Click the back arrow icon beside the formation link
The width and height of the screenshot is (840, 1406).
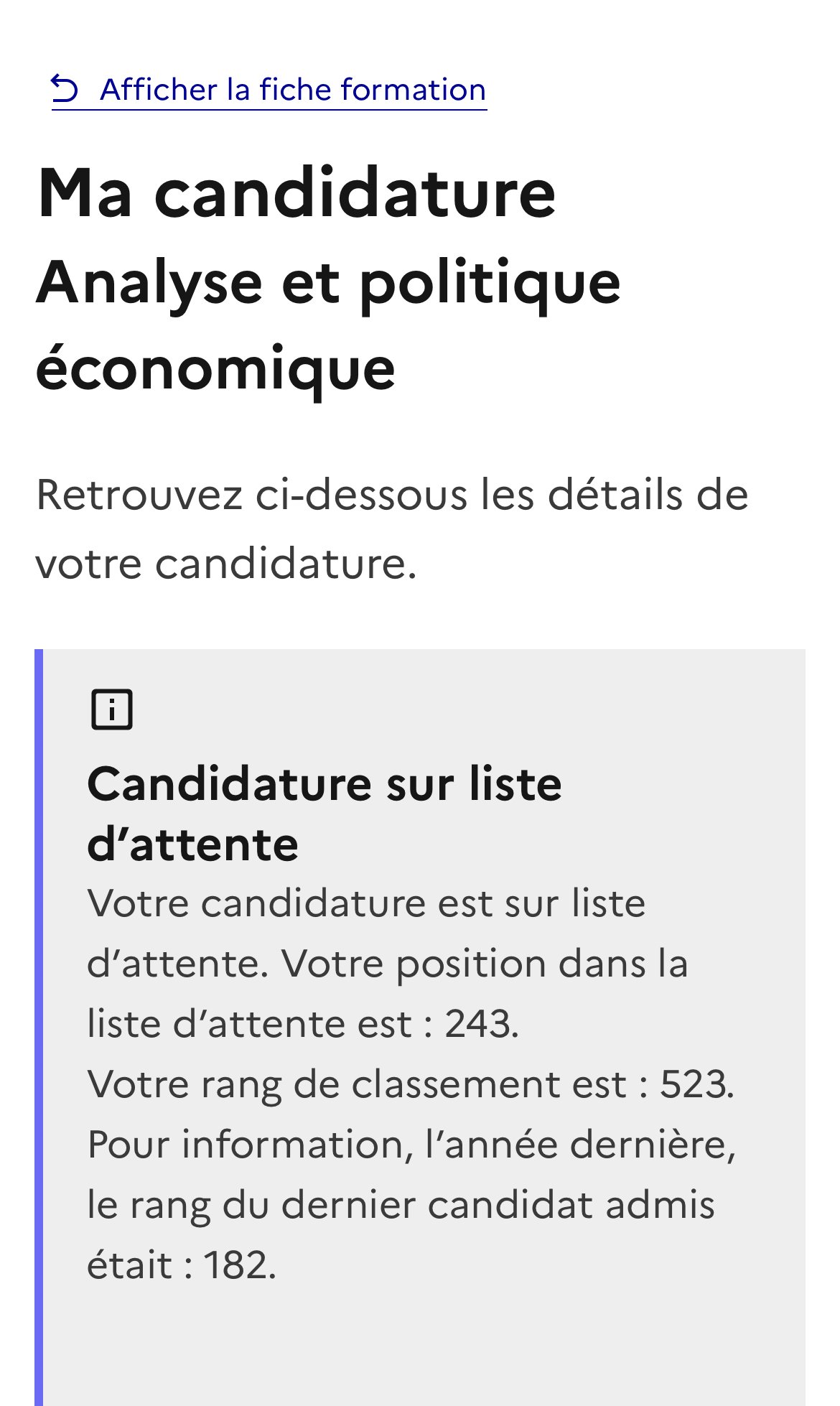[65, 90]
